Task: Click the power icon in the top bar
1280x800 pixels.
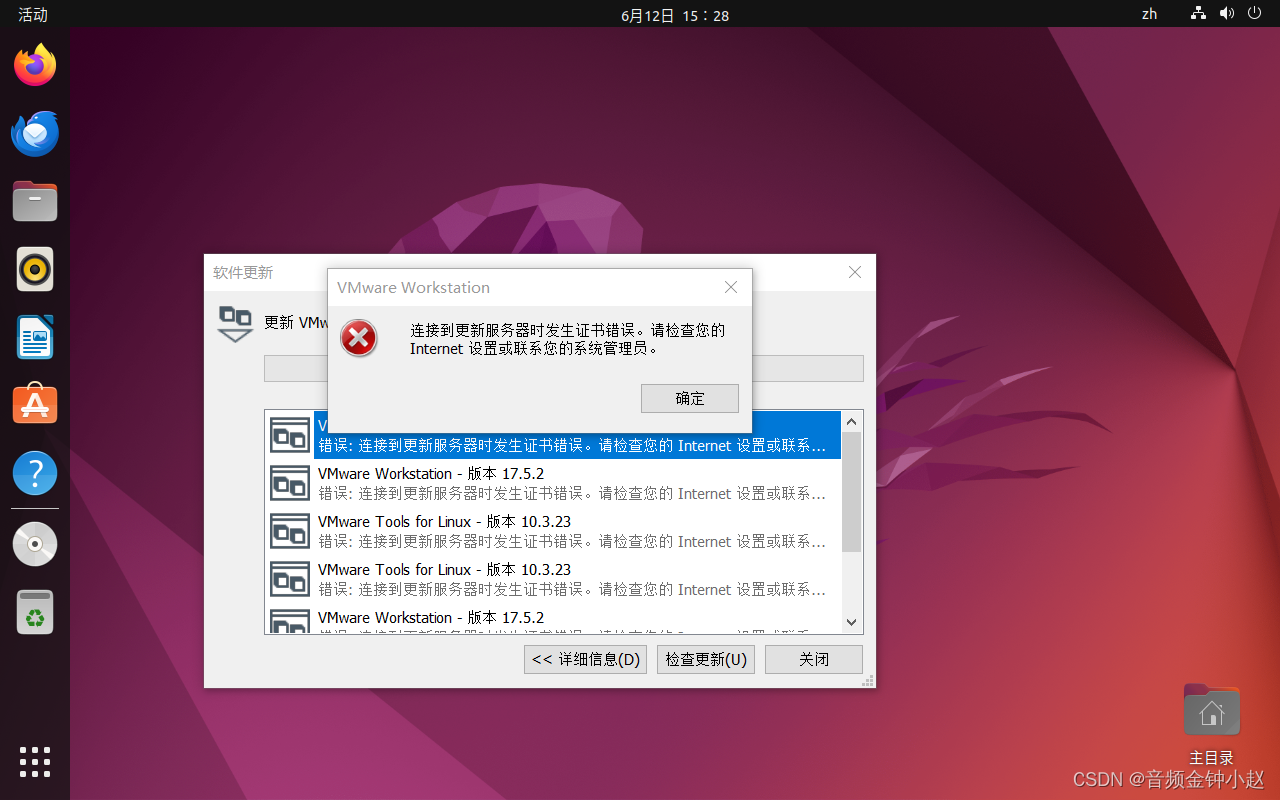Action: (x=1255, y=14)
